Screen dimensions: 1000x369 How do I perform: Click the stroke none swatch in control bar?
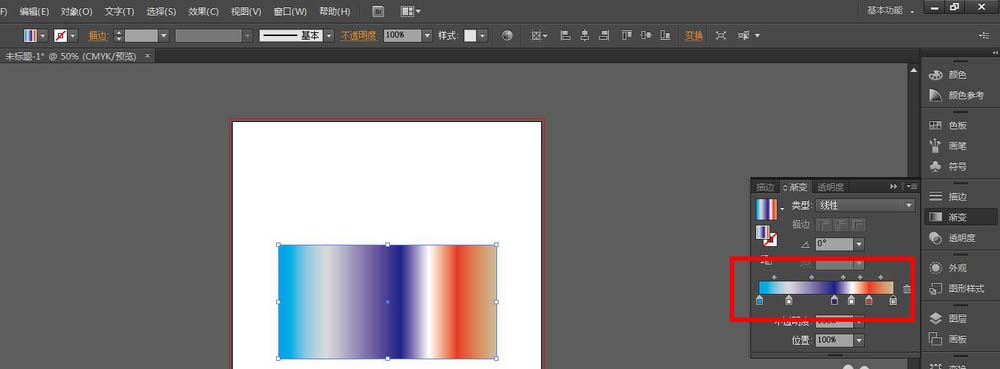61,36
